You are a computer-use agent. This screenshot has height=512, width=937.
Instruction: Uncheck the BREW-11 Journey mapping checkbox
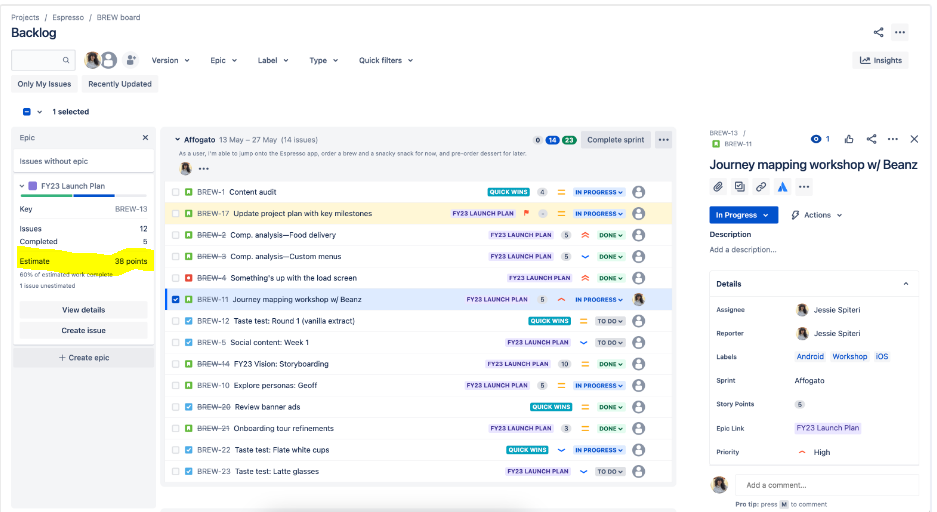point(176,299)
